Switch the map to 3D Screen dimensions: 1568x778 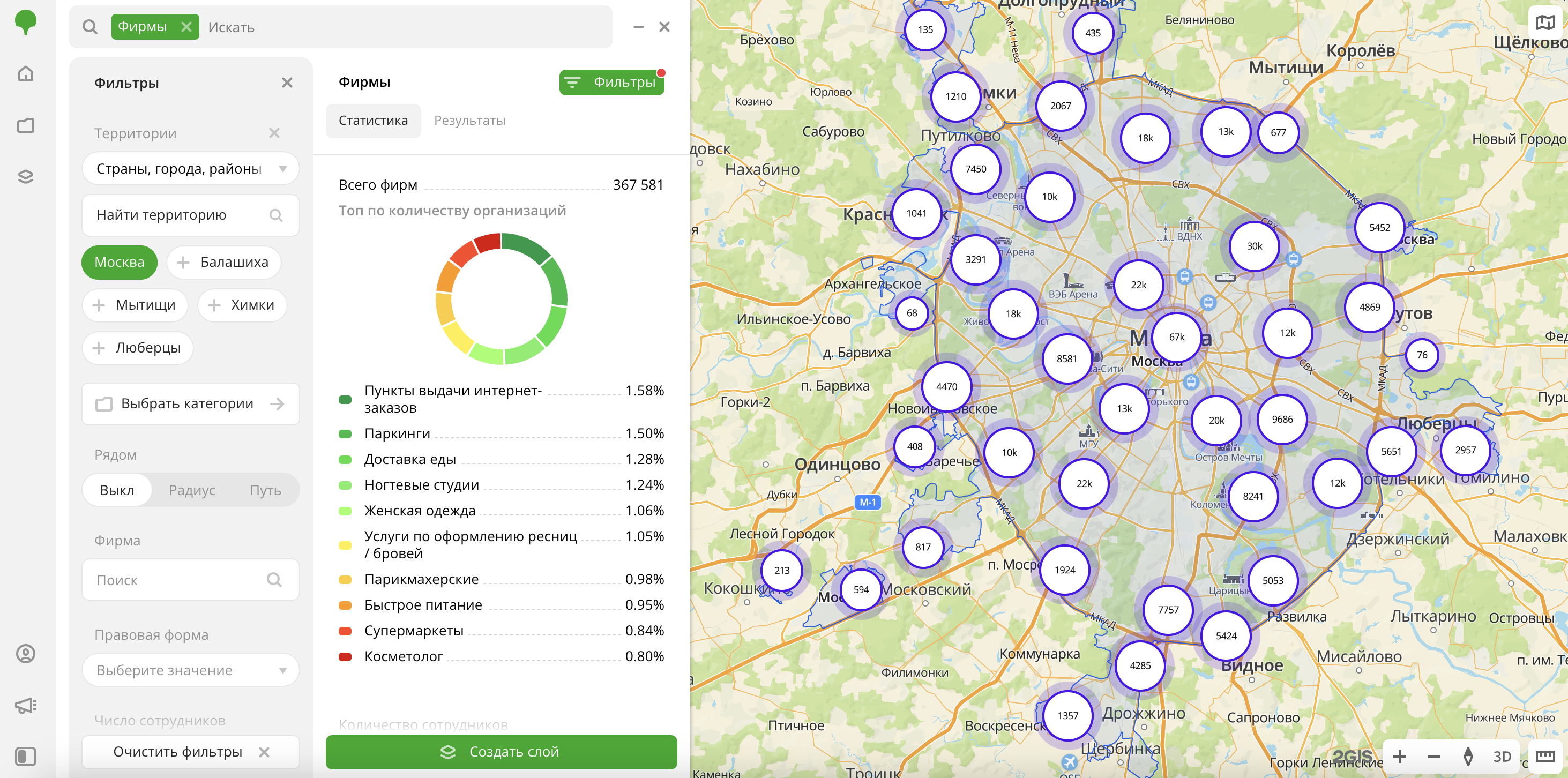point(1502,756)
